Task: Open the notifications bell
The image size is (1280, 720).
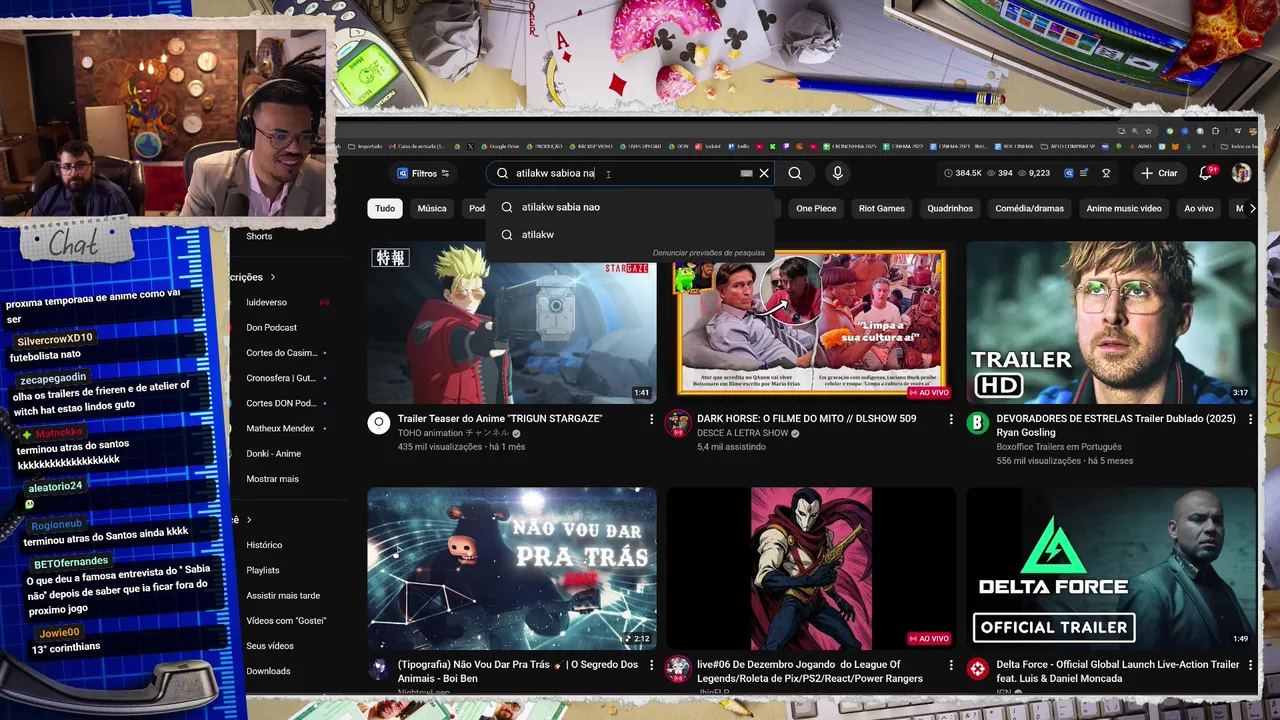Action: pos(1206,173)
